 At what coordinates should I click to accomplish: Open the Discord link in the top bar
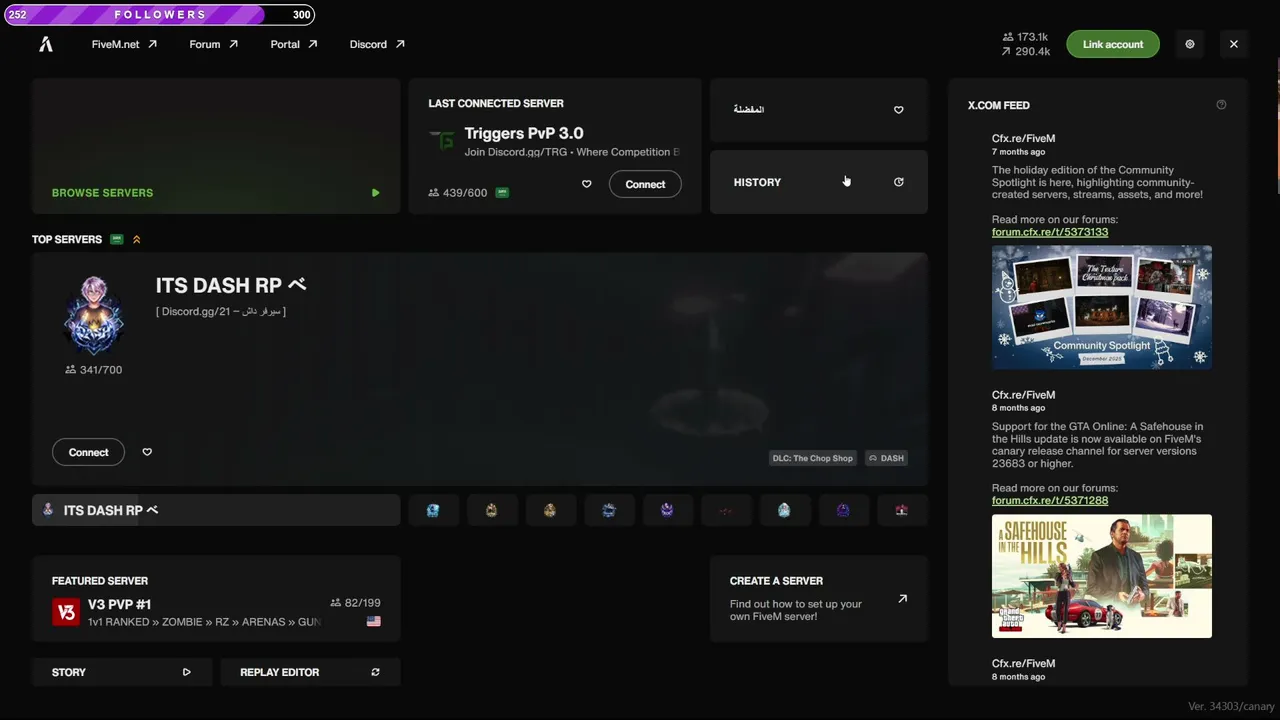(377, 44)
